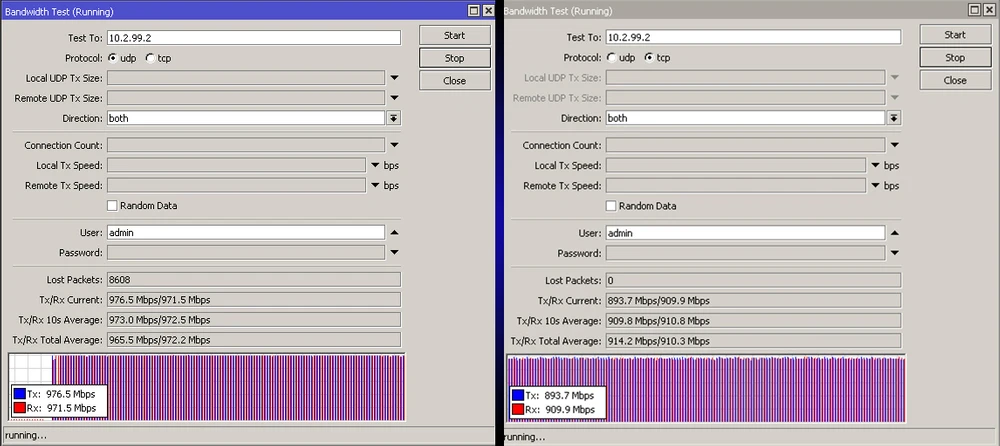Expand Local Tx Speed in left window
Image resolution: width=1000 pixels, height=446 pixels.
tap(375, 166)
